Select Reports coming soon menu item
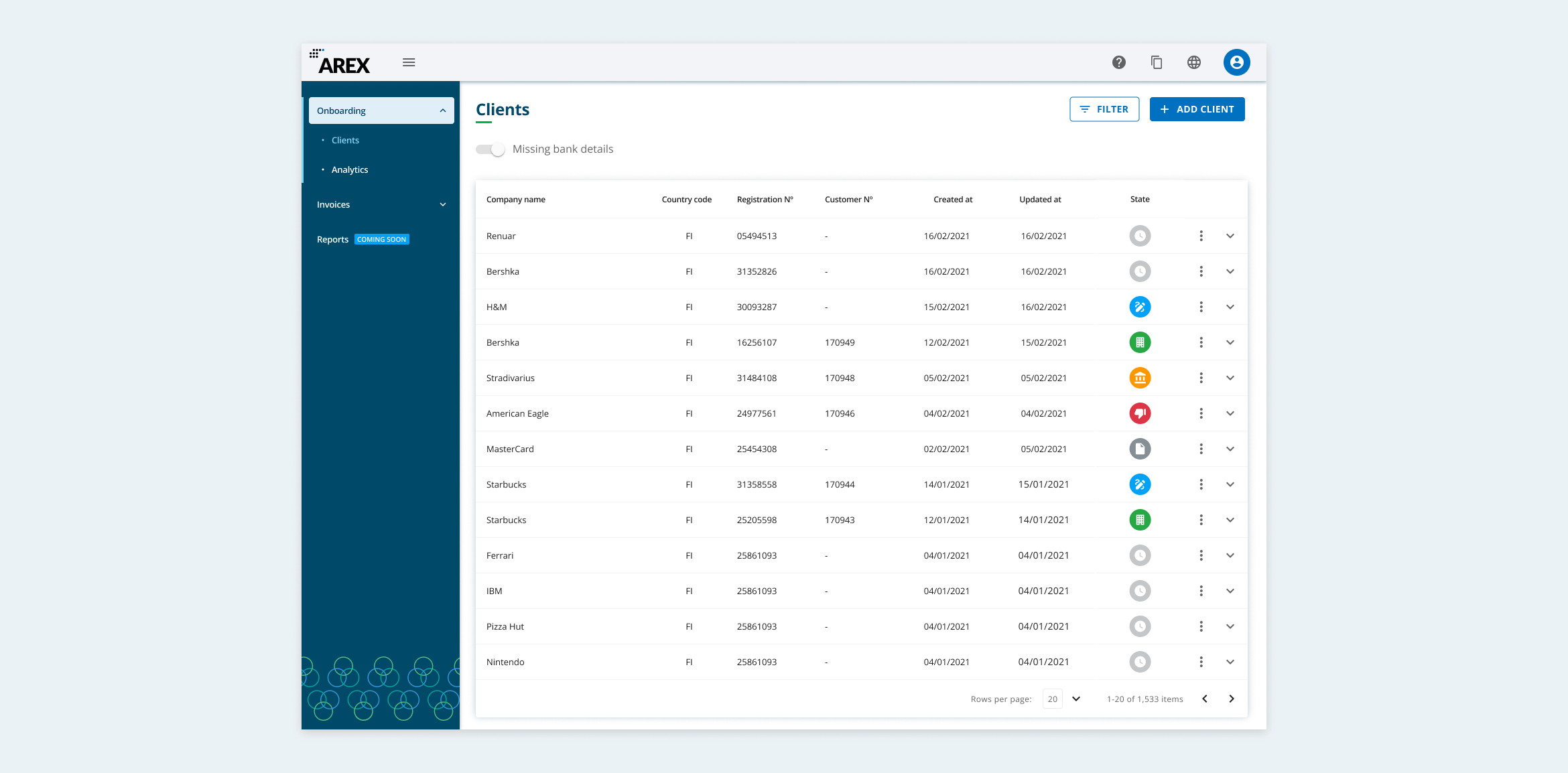 (363, 239)
